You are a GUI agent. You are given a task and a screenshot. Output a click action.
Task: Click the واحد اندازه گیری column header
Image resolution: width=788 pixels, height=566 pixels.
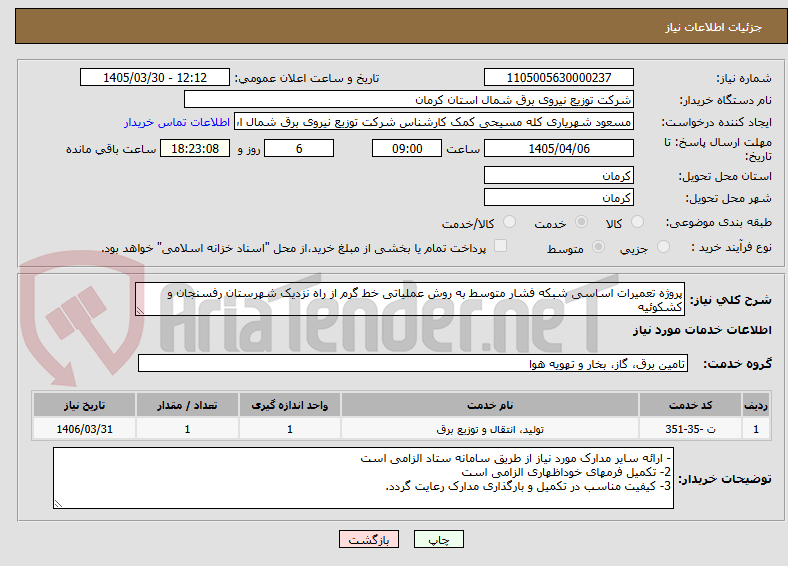[290, 405]
